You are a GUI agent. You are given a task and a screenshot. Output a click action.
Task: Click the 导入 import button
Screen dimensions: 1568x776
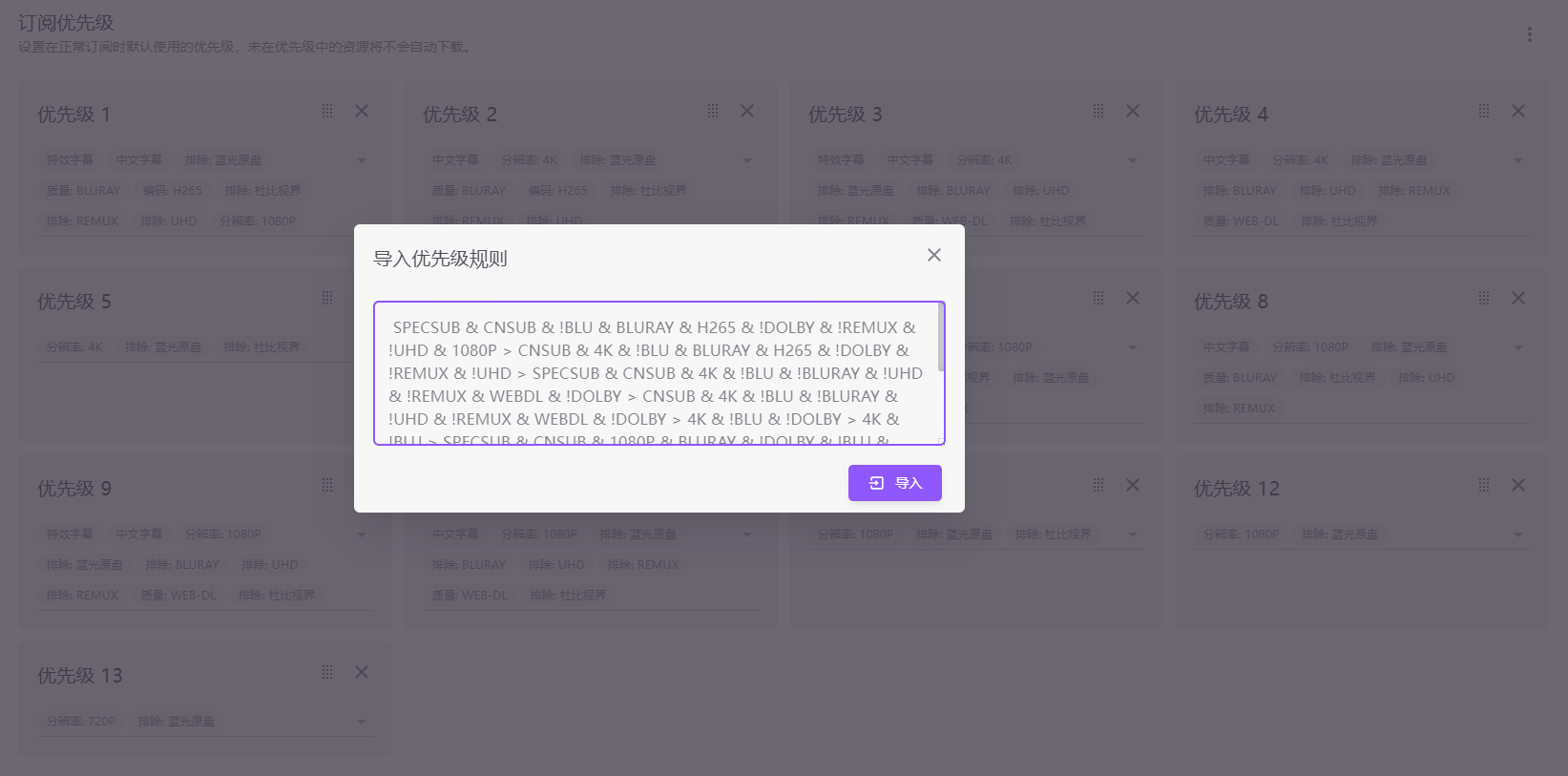[894, 483]
